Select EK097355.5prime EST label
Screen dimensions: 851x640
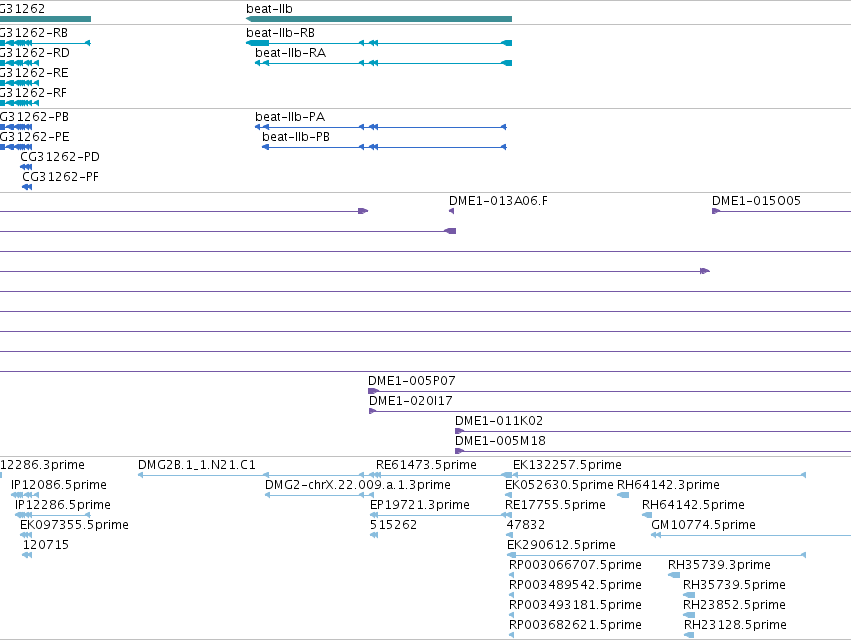(x=74, y=525)
